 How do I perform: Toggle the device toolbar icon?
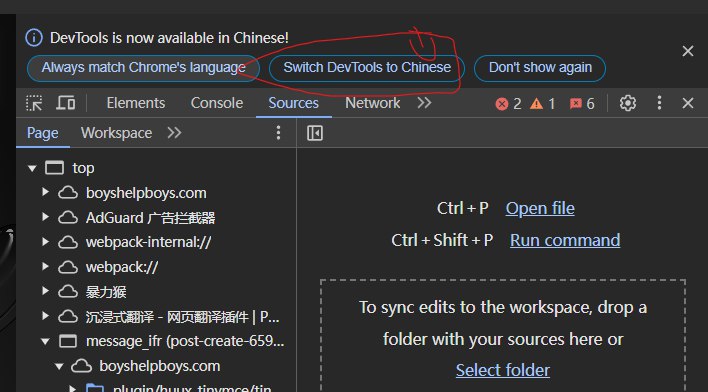tap(66, 103)
